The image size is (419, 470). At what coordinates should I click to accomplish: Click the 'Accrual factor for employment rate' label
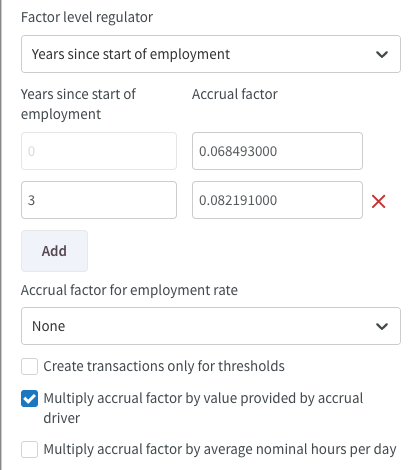pos(129,290)
